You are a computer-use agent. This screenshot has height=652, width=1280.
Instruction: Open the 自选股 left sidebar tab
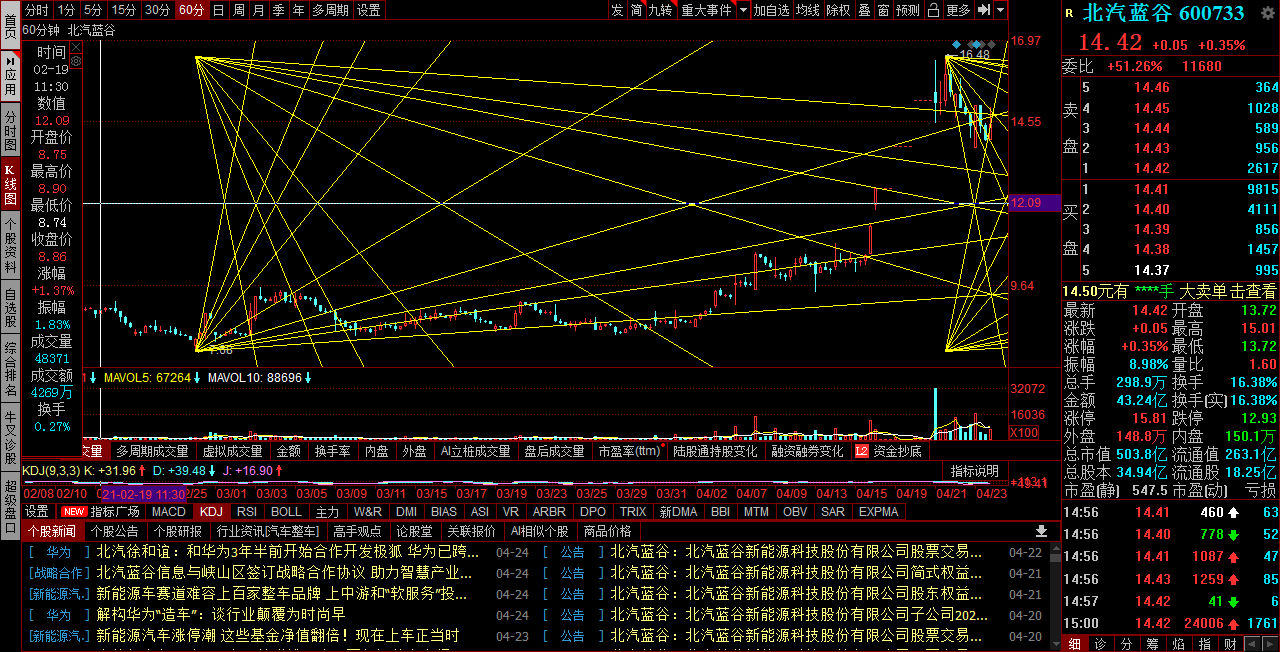(x=10, y=308)
